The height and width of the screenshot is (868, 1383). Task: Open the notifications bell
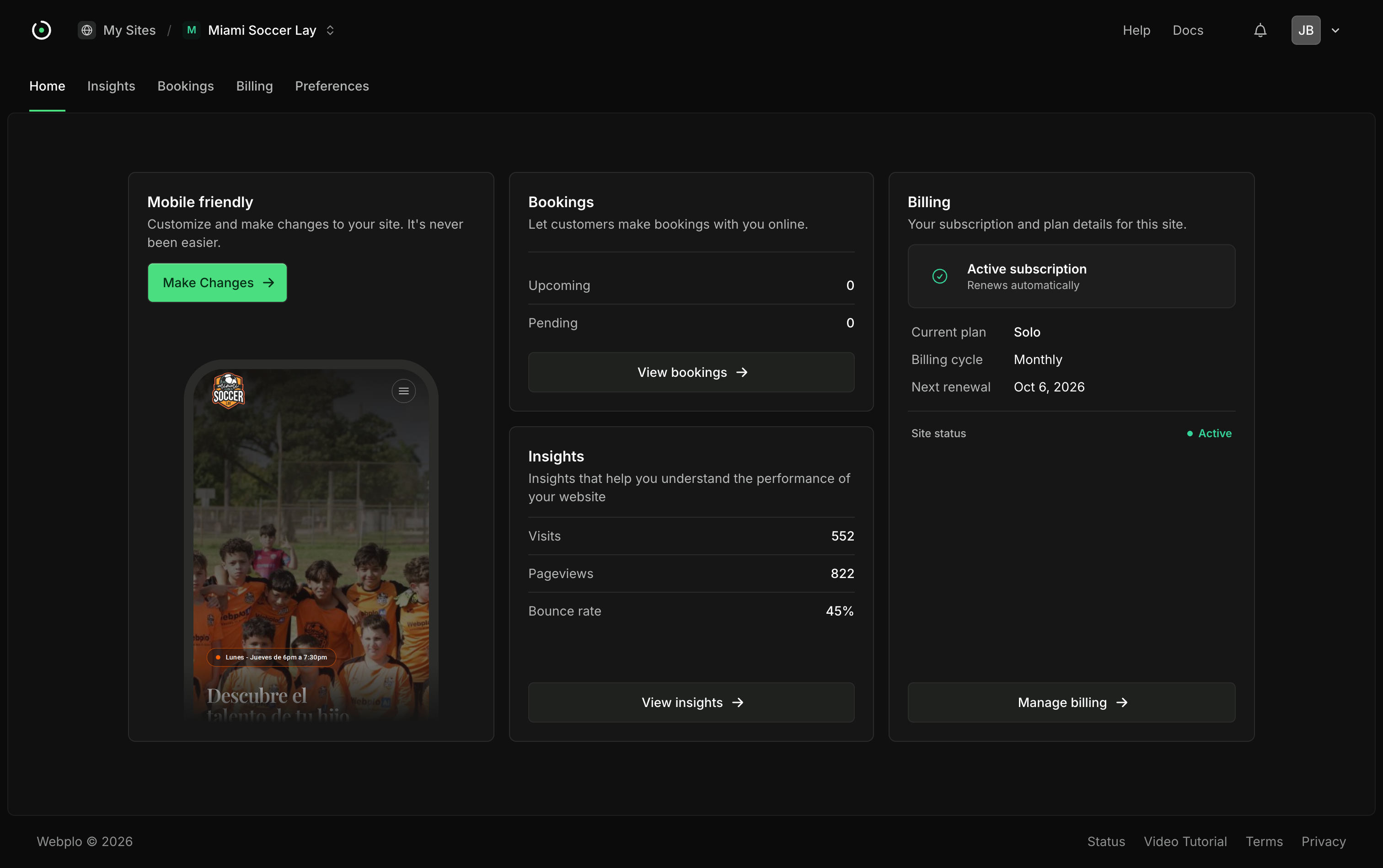point(1260,30)
